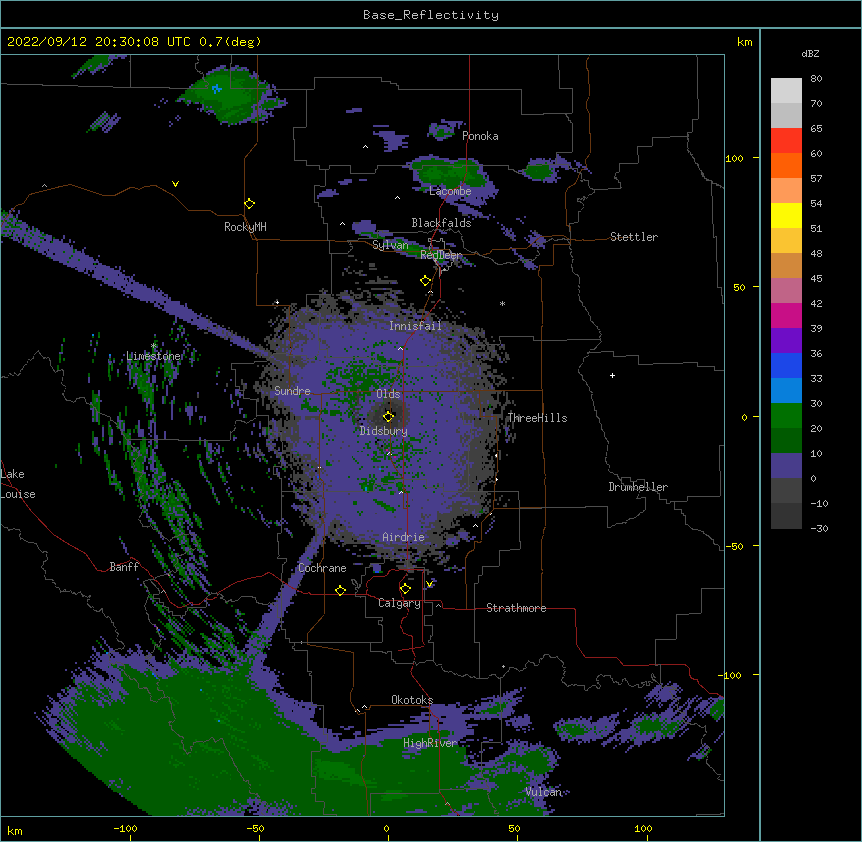Screen dimensions: 862x842
Task: Select the darkest gray -30 dBZ swatch
Action: point(786,516)
